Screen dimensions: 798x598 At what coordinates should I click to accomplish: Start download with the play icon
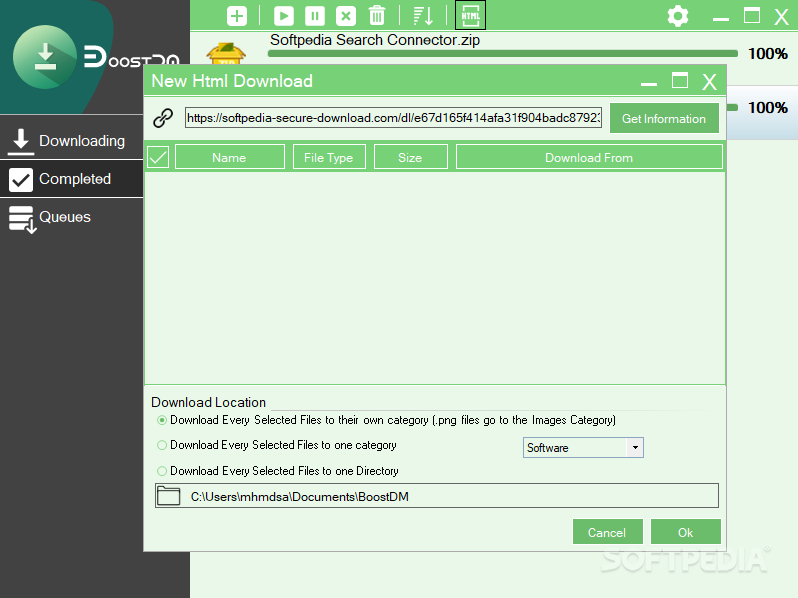tap(283, 16)
